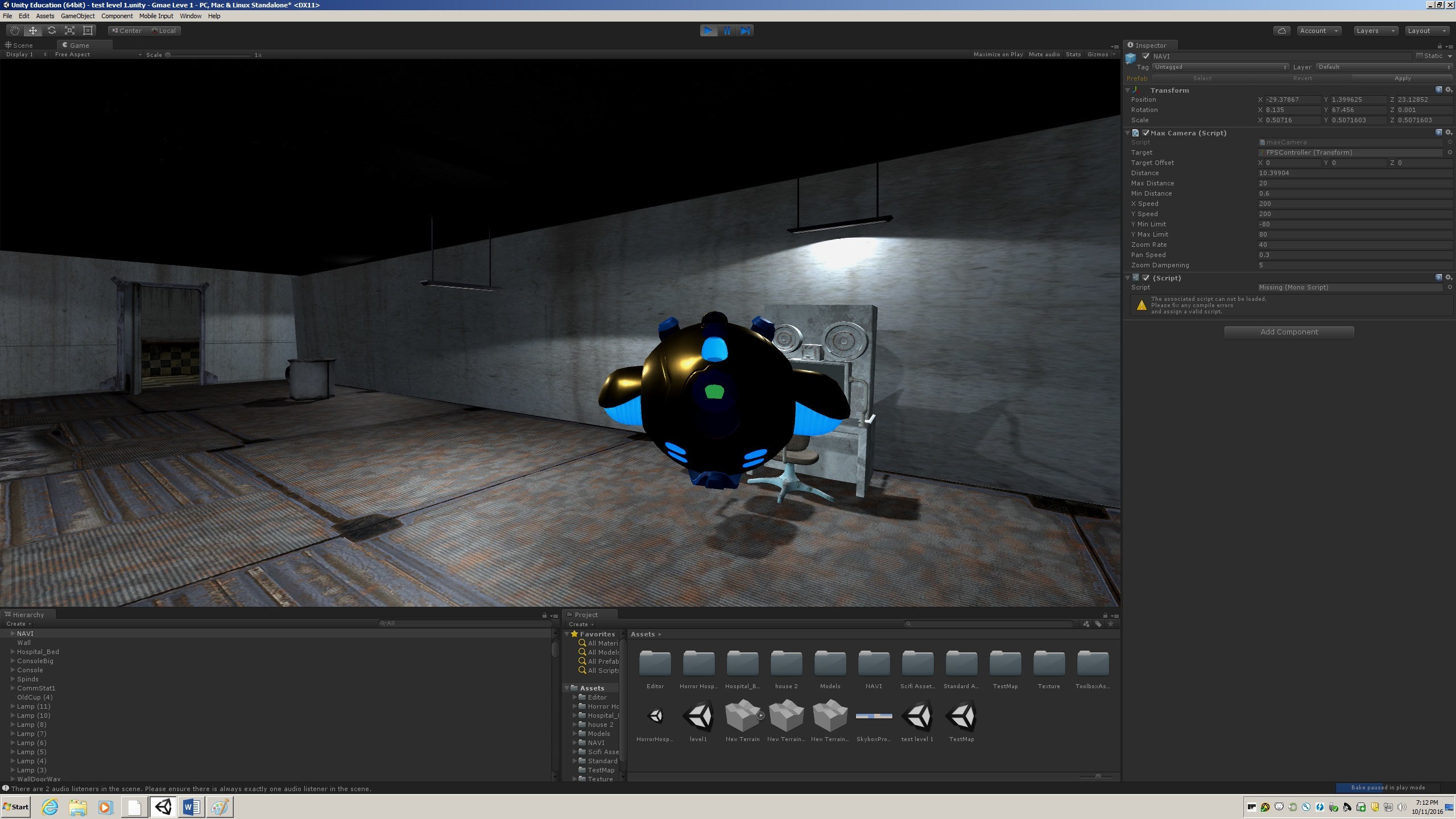Open the Tag dropdown showing Untagged
This screenshot has width=1456, height=819.
click(x=1220, y=67)
